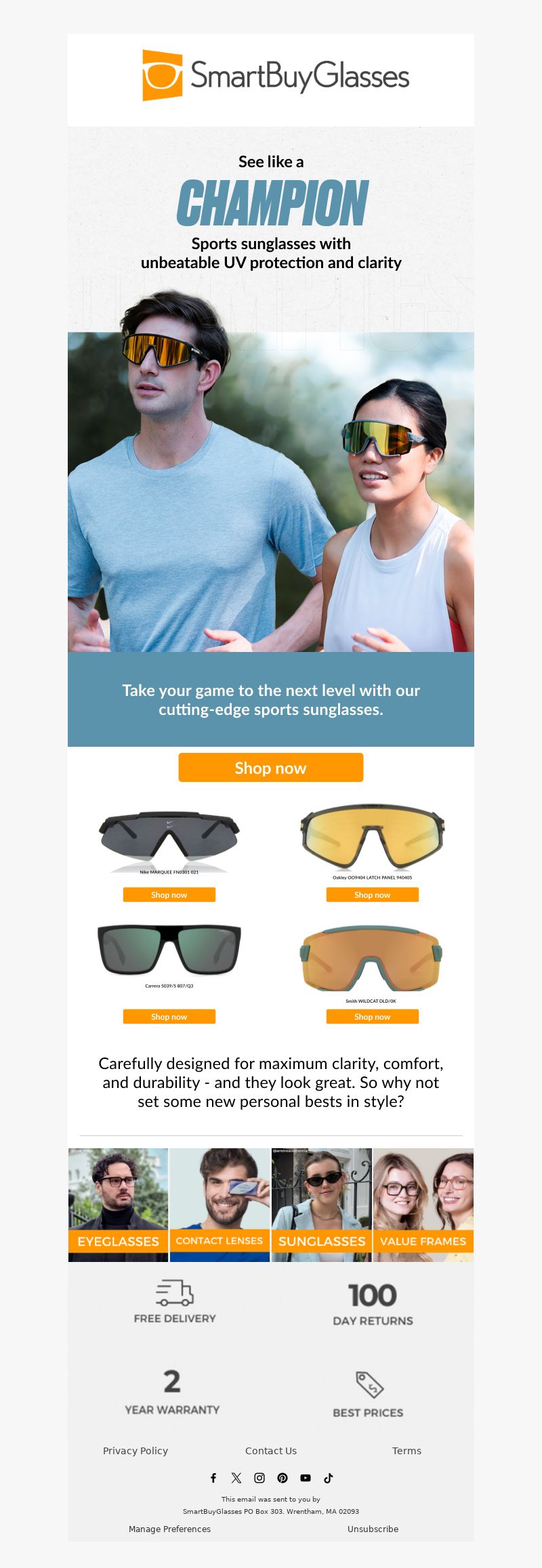Shop now under Oakley LATCH PANEL sunglasses
Screen dimensions: 542x1568
click(x=373, y=895)
